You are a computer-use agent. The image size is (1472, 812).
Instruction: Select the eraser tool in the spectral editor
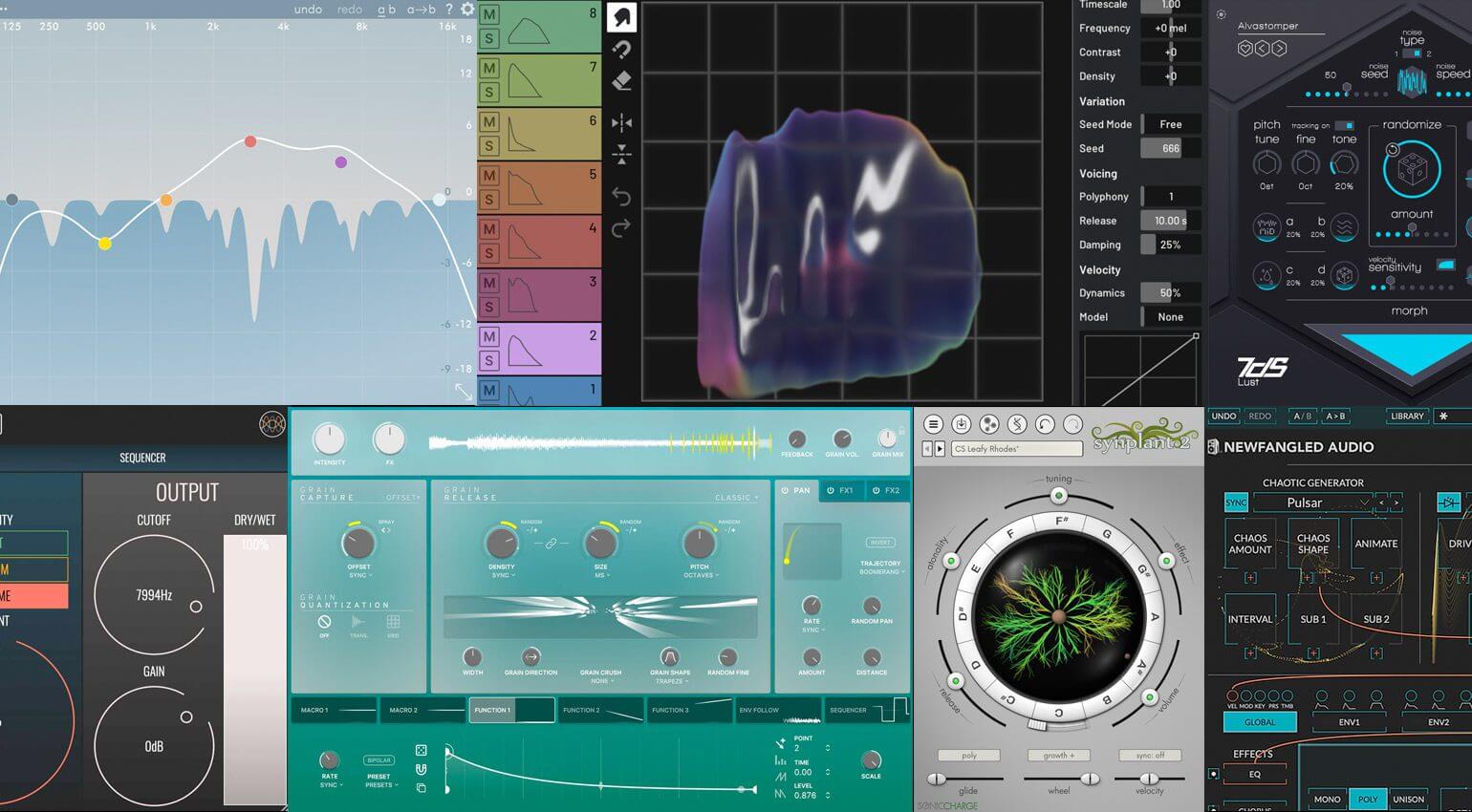[x=621, y=81]
